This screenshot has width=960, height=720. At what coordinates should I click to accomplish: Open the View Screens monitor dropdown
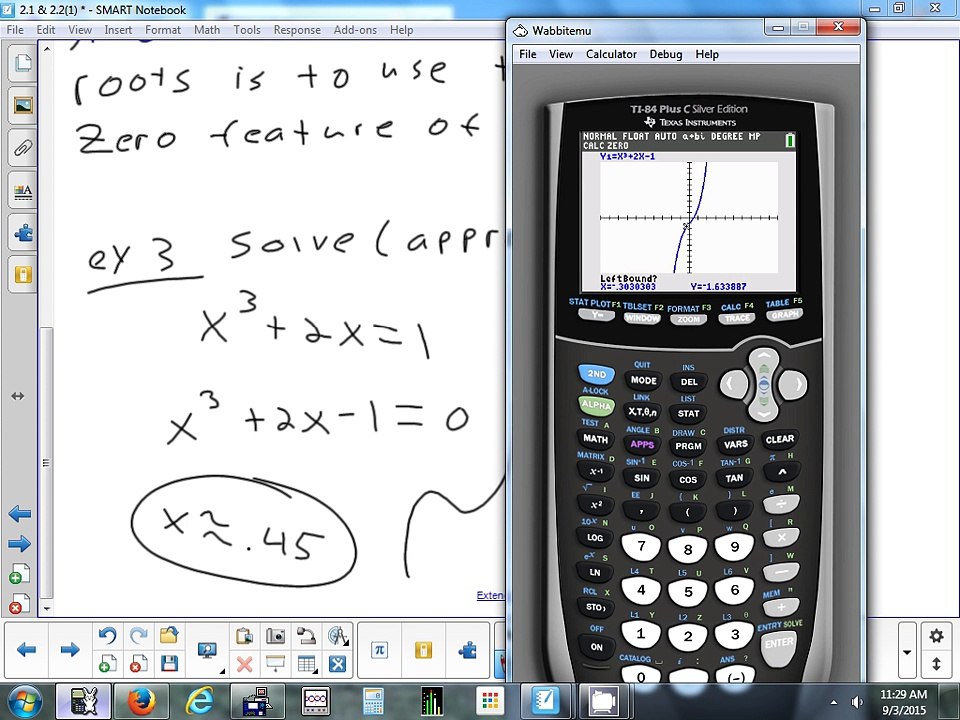208,651
